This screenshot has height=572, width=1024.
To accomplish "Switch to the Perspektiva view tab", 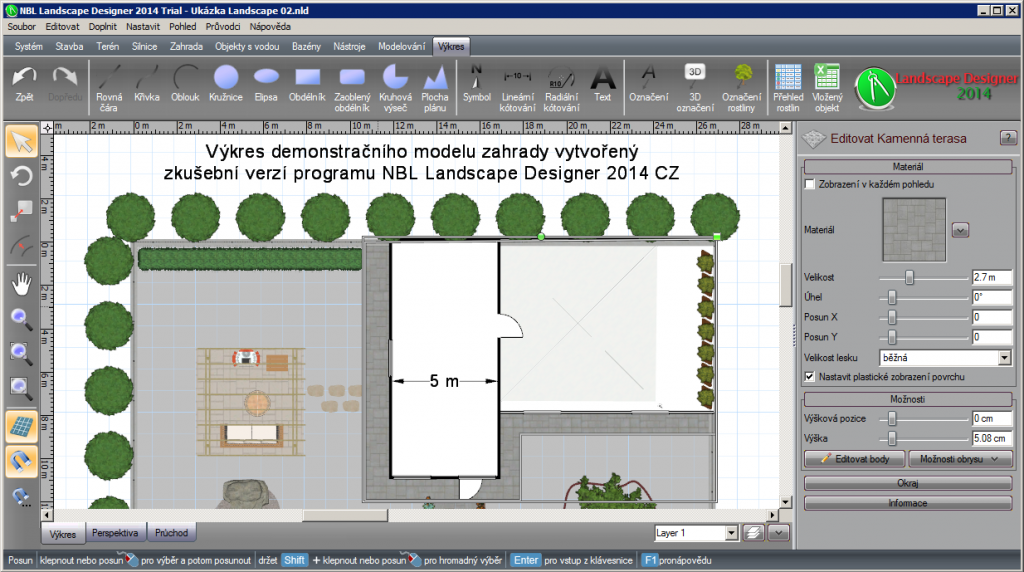I will tap(115, 533).
